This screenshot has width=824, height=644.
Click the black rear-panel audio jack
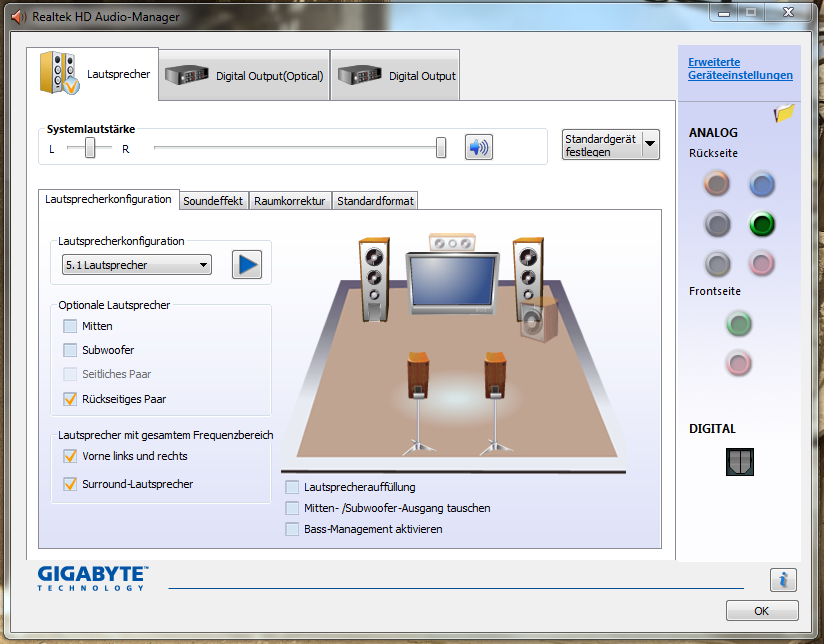tap(717, 224)
